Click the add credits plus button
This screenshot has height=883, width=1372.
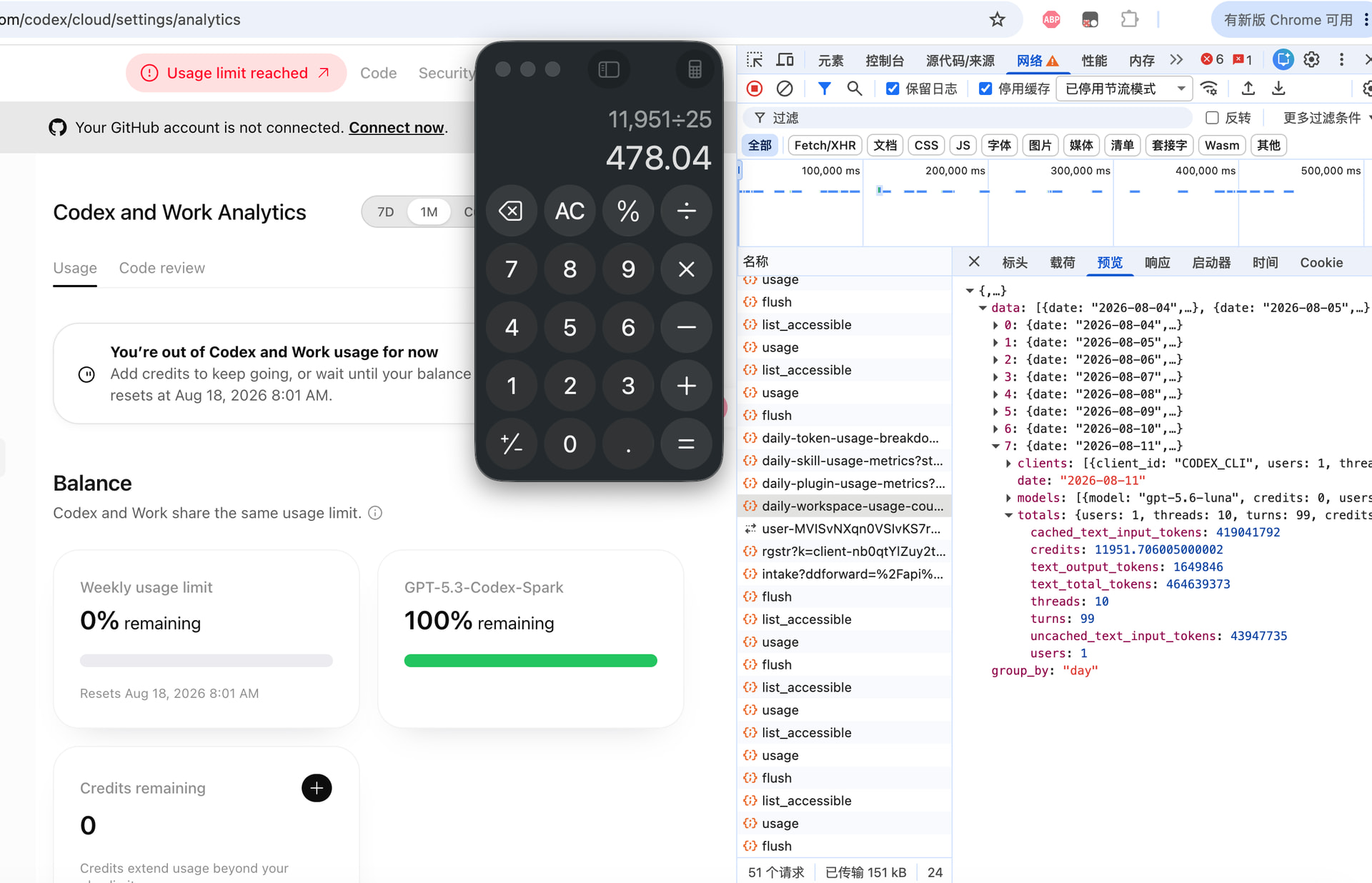(317, 788)
